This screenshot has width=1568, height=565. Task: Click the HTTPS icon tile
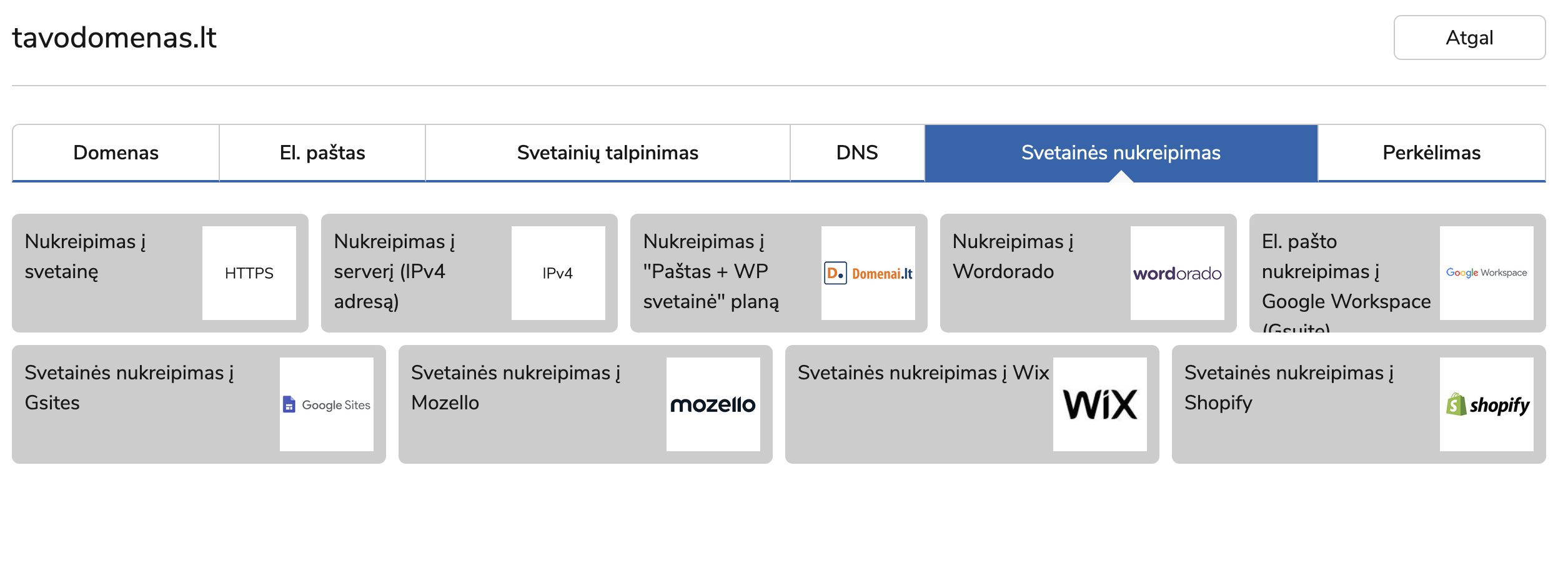click(x=249, y=273)
